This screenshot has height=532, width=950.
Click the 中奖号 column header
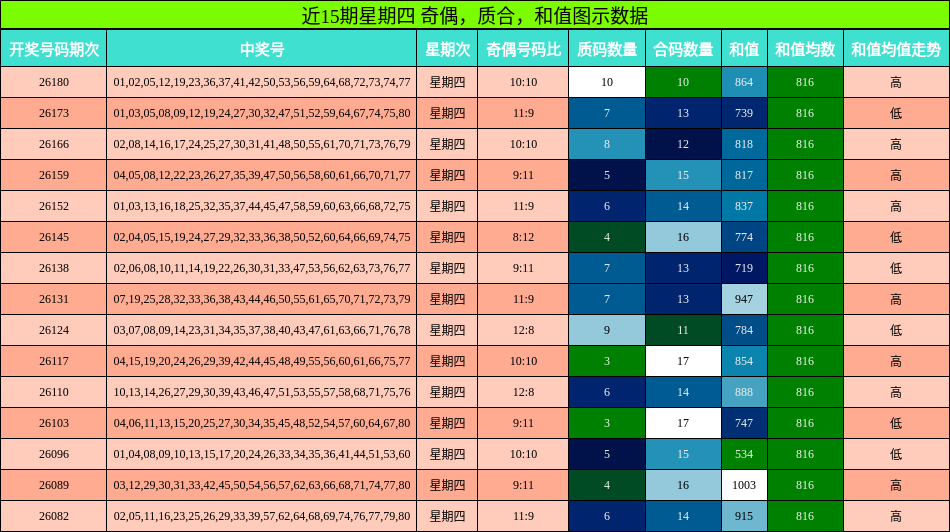(262, 48)
